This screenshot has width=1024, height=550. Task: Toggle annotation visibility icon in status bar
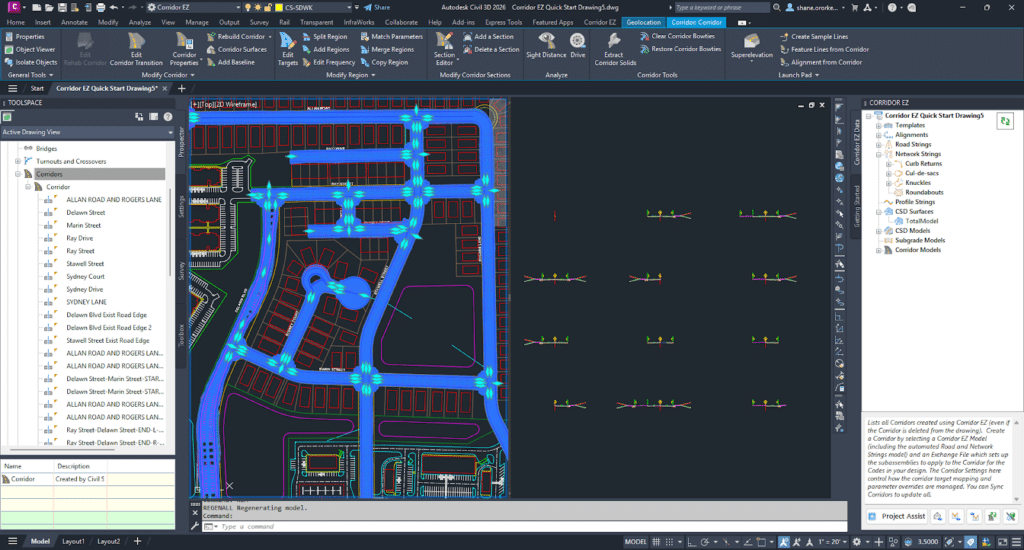click(x=784, y=542)
